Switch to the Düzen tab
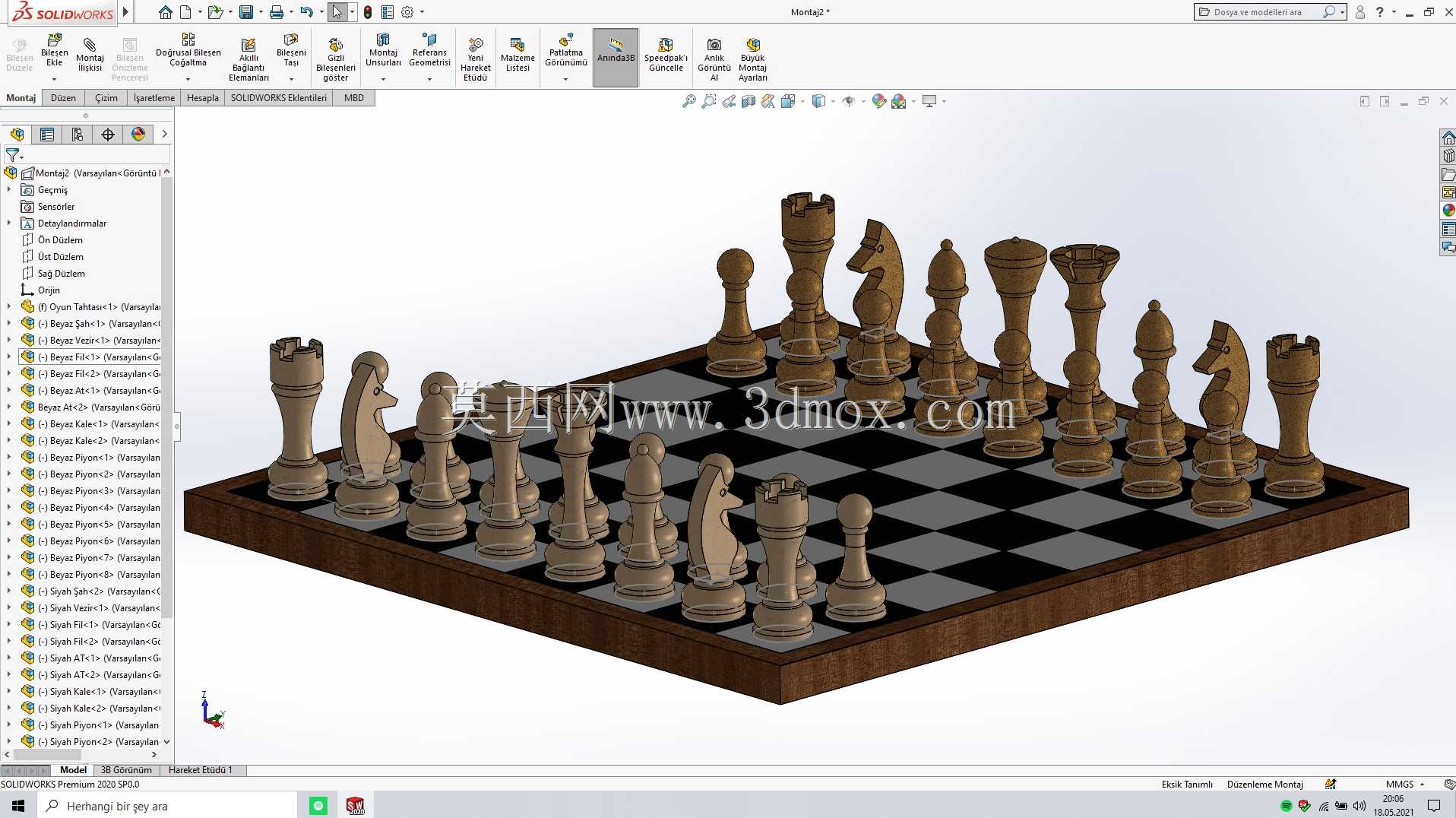The image size is (1456, 818). click(63, 98)
